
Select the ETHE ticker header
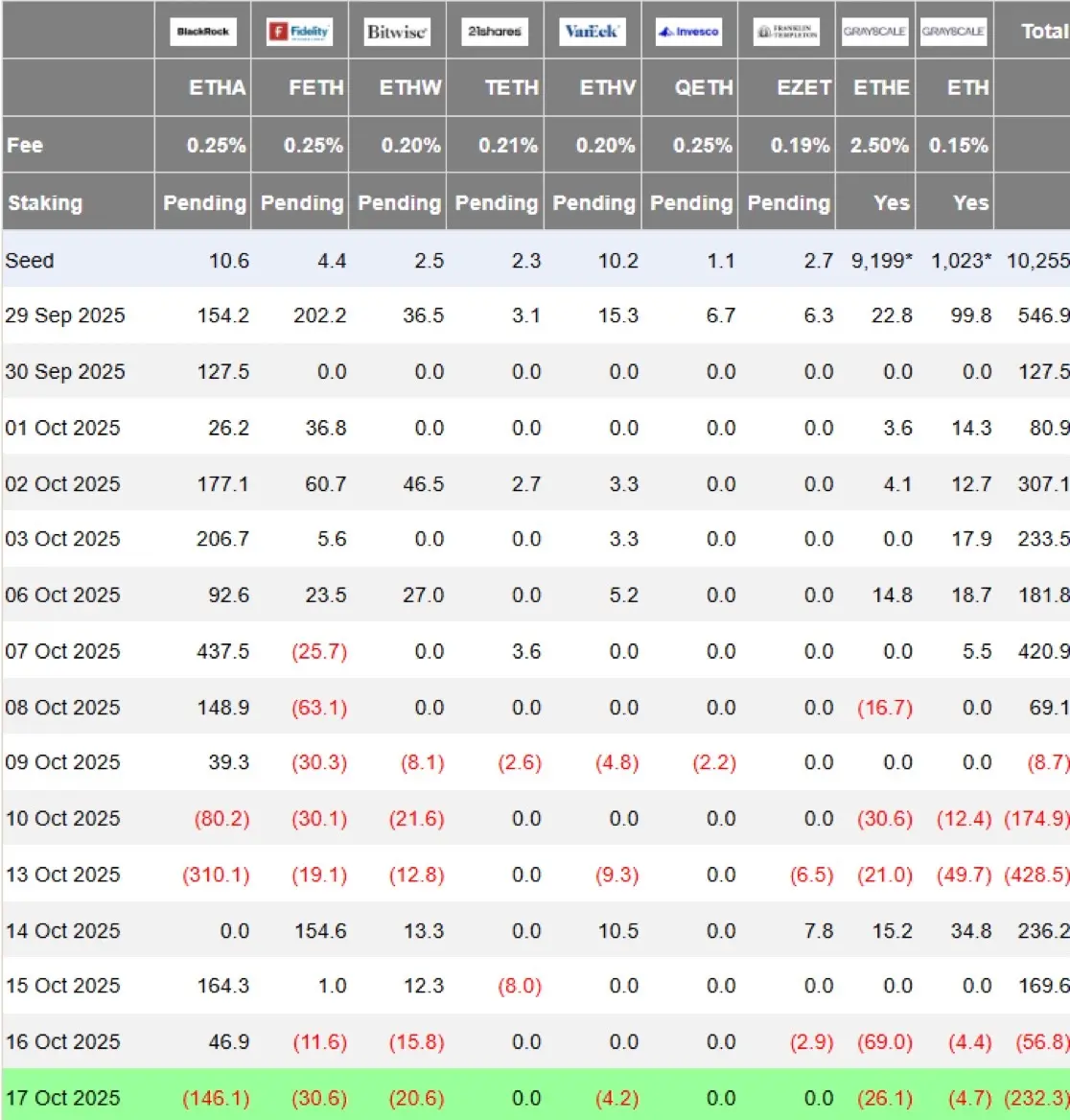(881, 88)
